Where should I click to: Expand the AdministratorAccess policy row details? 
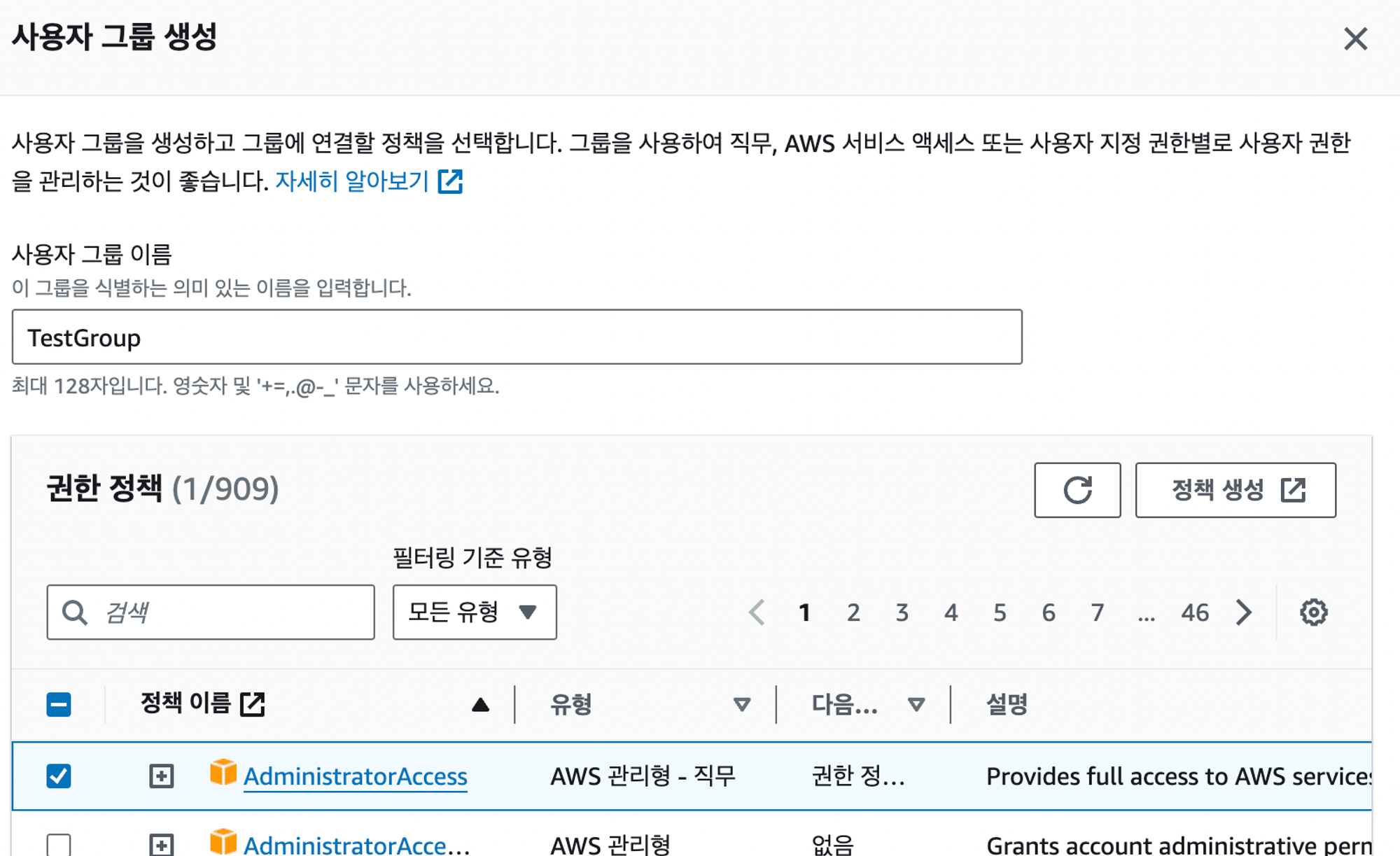[x=162, y=776]
